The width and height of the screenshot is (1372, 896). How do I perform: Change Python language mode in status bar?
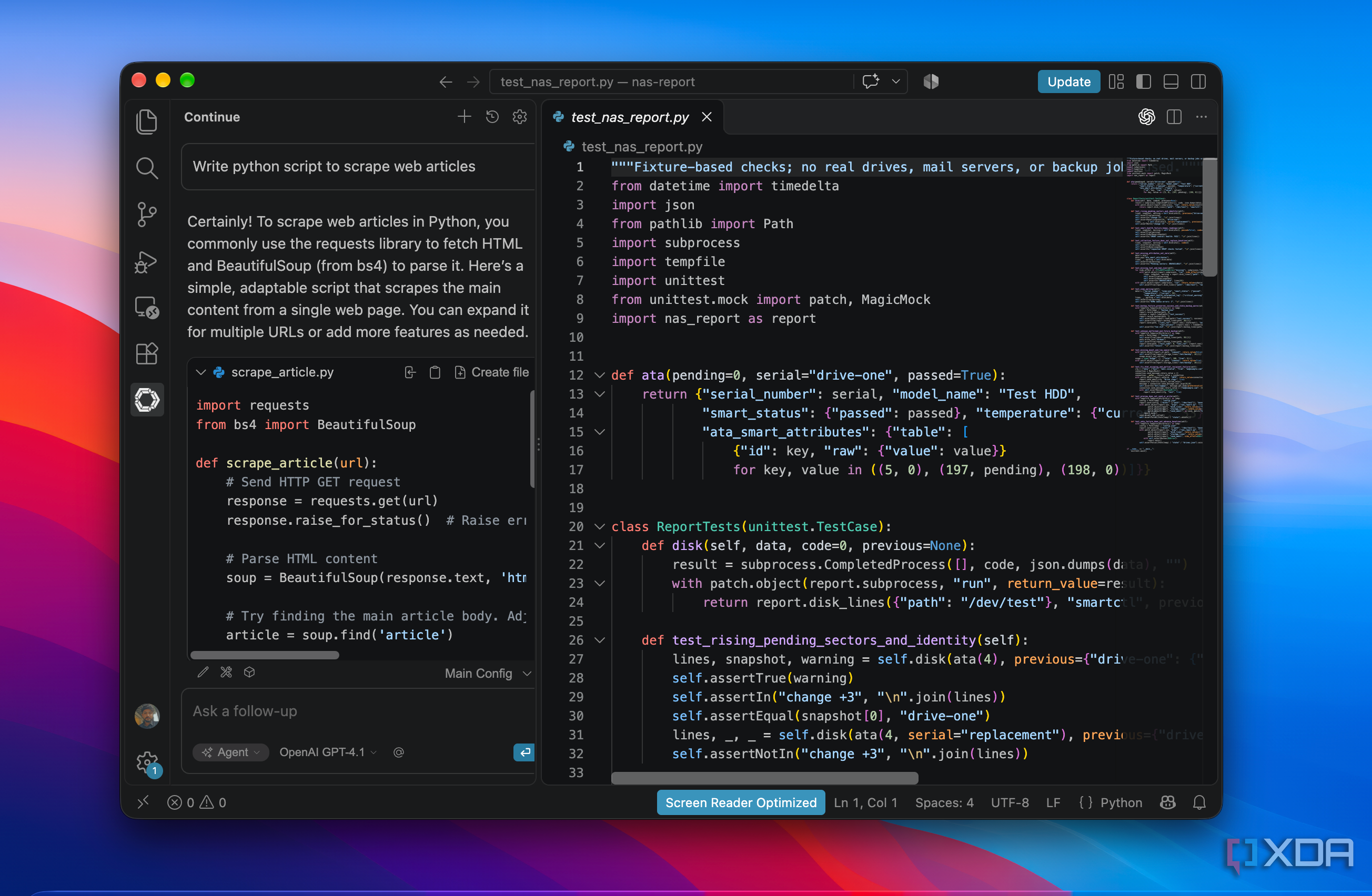coord(1120,802)
